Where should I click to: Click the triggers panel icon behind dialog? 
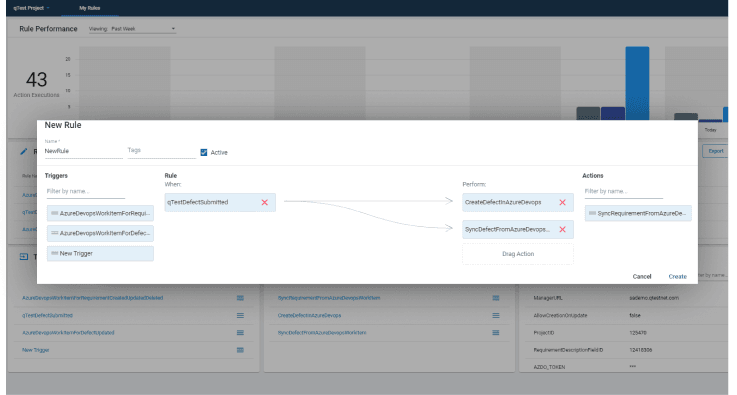(24, 256)
